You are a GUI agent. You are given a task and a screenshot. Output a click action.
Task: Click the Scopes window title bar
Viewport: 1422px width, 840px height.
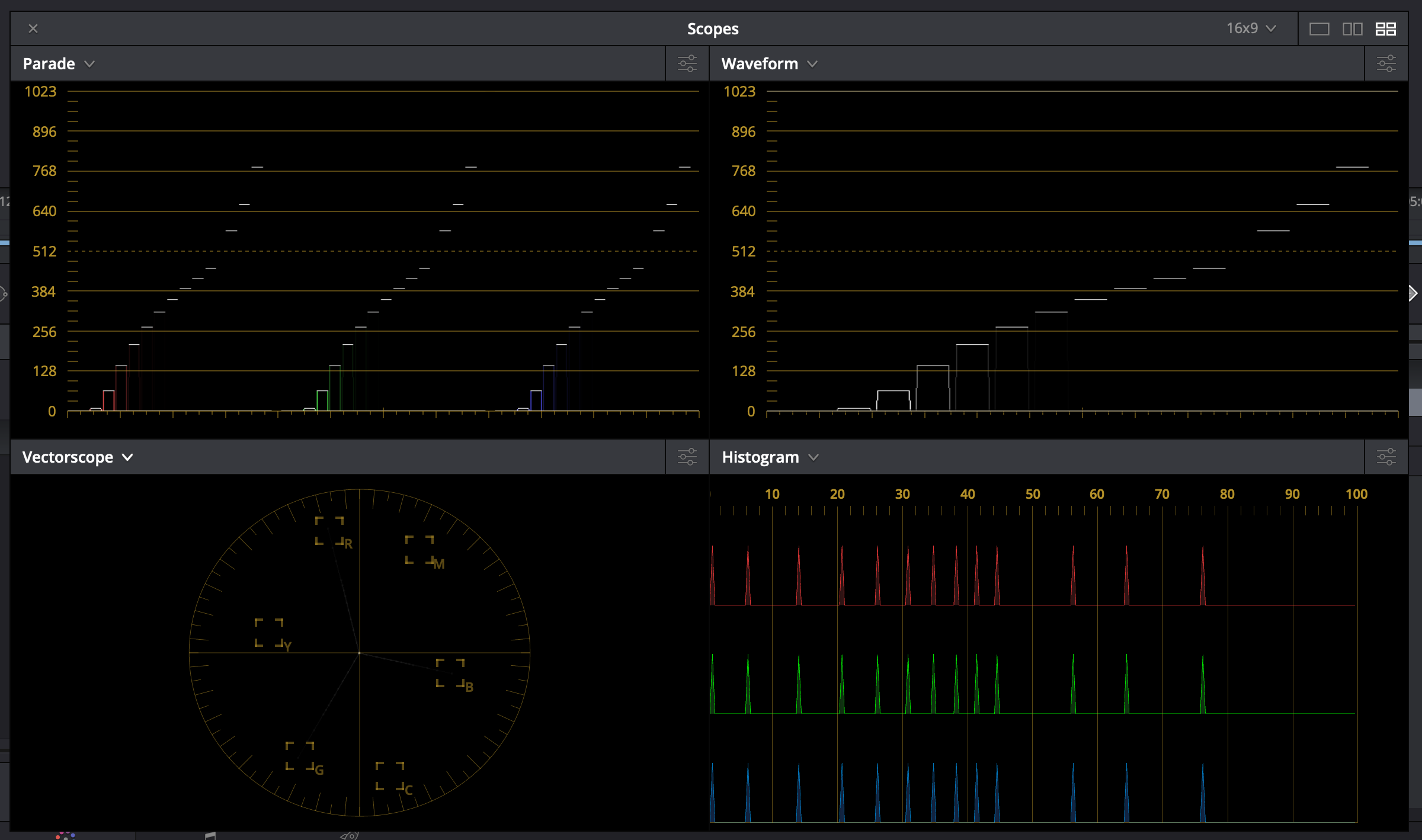[x=712, y=28]
